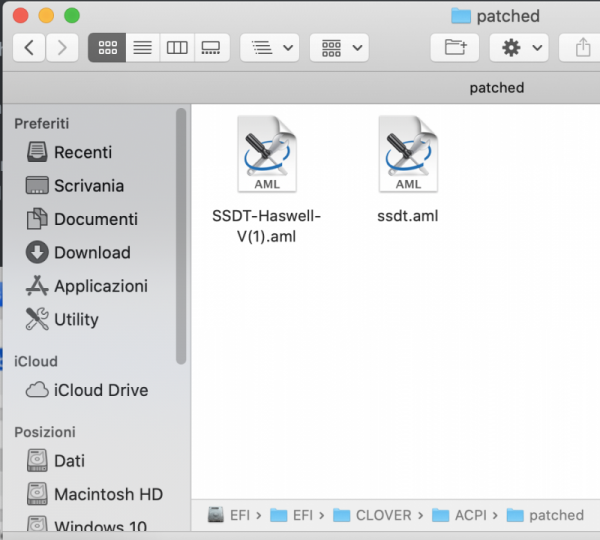Click CLOVER in the path bar
The image size is (600, 540).
click(383, 515)
